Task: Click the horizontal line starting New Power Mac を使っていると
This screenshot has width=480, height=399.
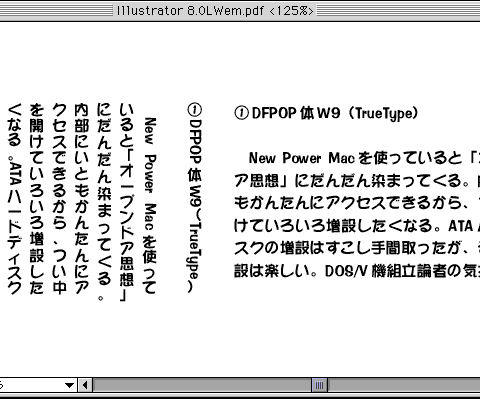Action: pyautogui.click(x=364, y=158)
